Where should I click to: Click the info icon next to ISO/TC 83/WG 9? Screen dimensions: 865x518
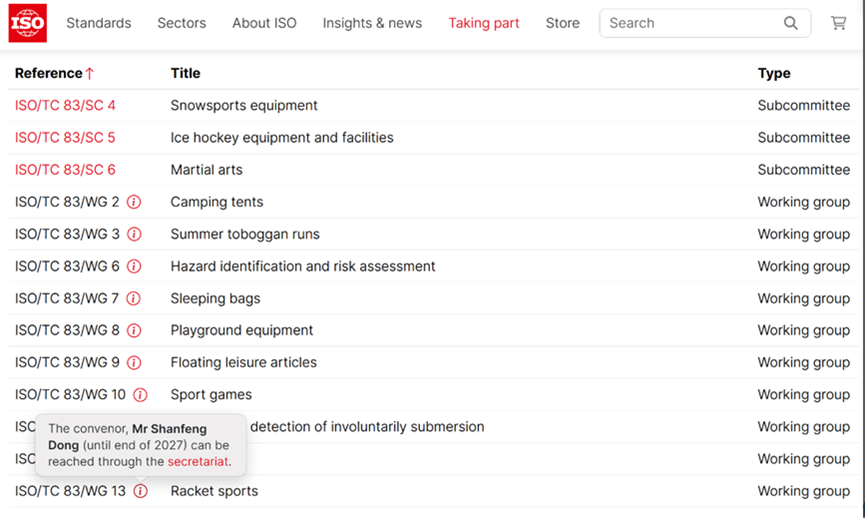point(134,362)
